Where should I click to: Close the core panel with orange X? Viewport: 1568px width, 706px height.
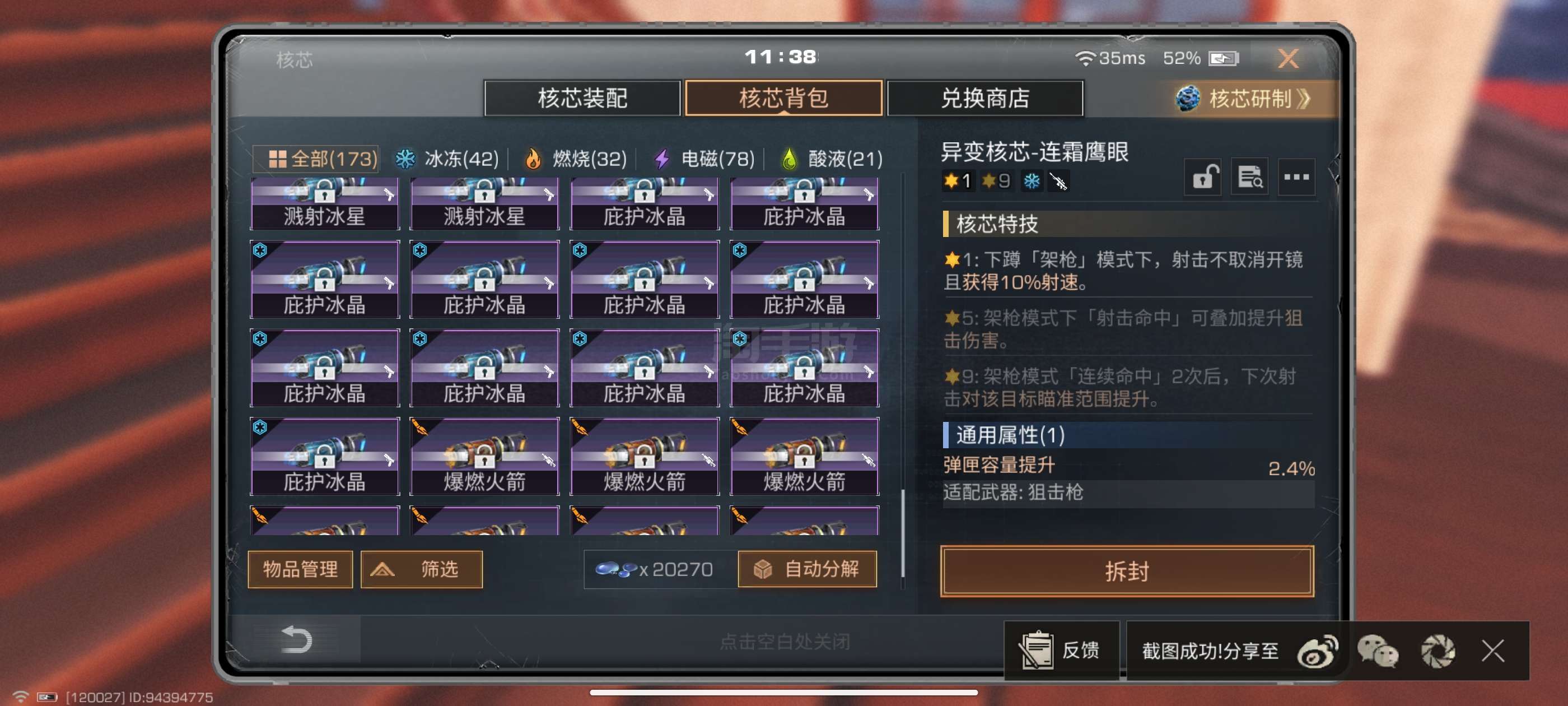[1288, 58]
